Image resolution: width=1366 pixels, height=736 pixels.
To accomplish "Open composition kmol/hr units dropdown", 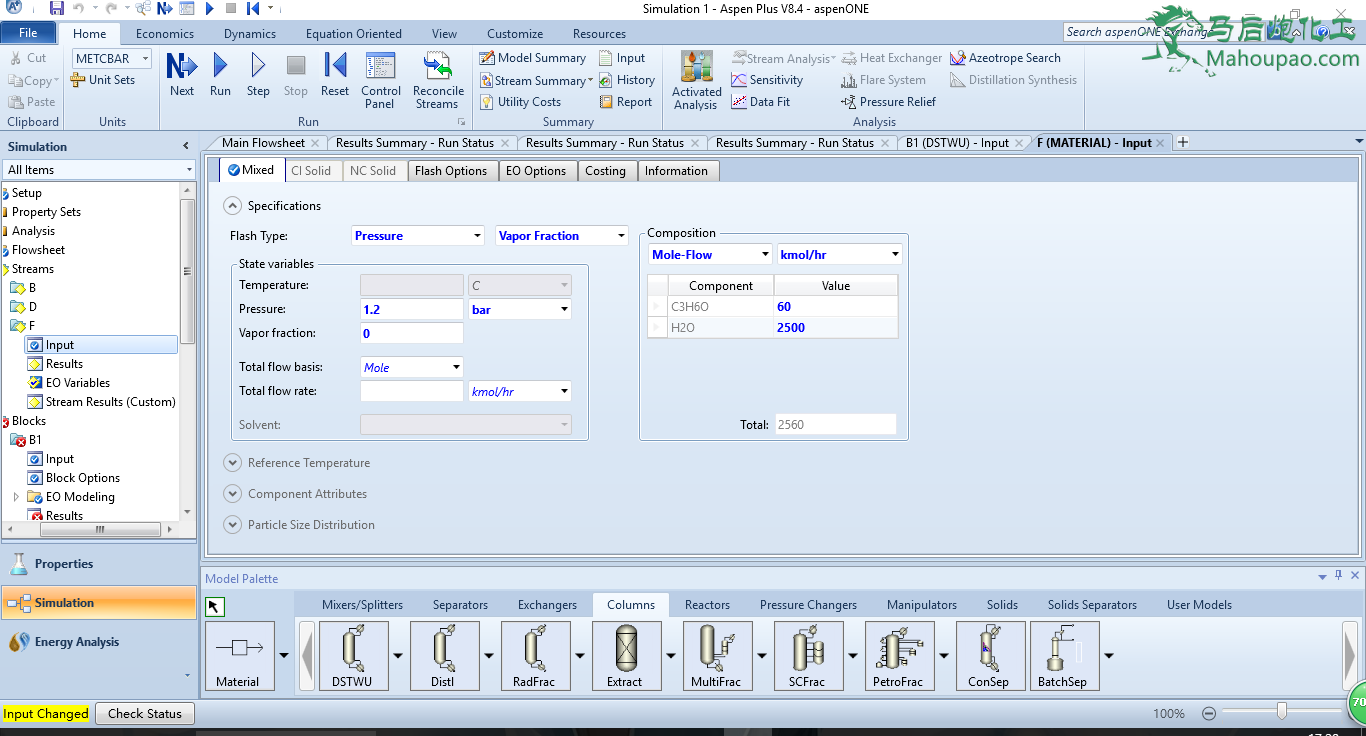I will point(895,254).
